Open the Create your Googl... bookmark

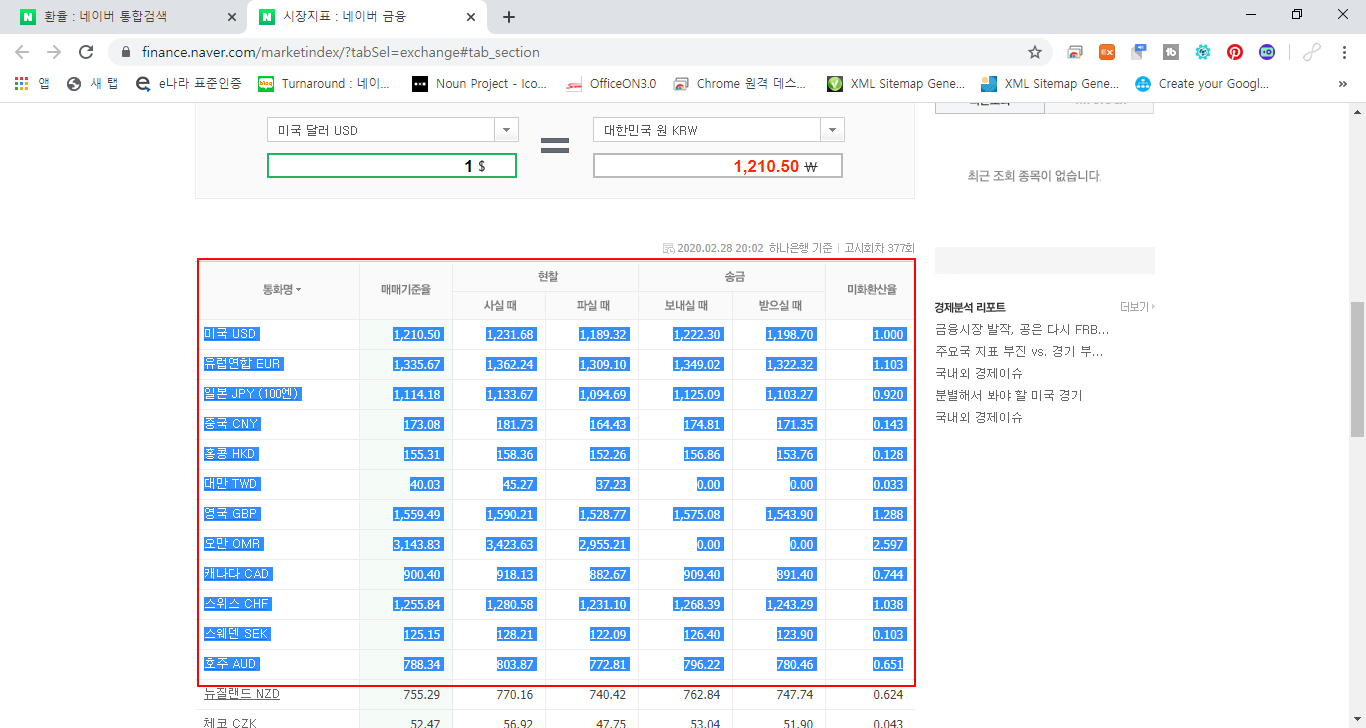1202,84
